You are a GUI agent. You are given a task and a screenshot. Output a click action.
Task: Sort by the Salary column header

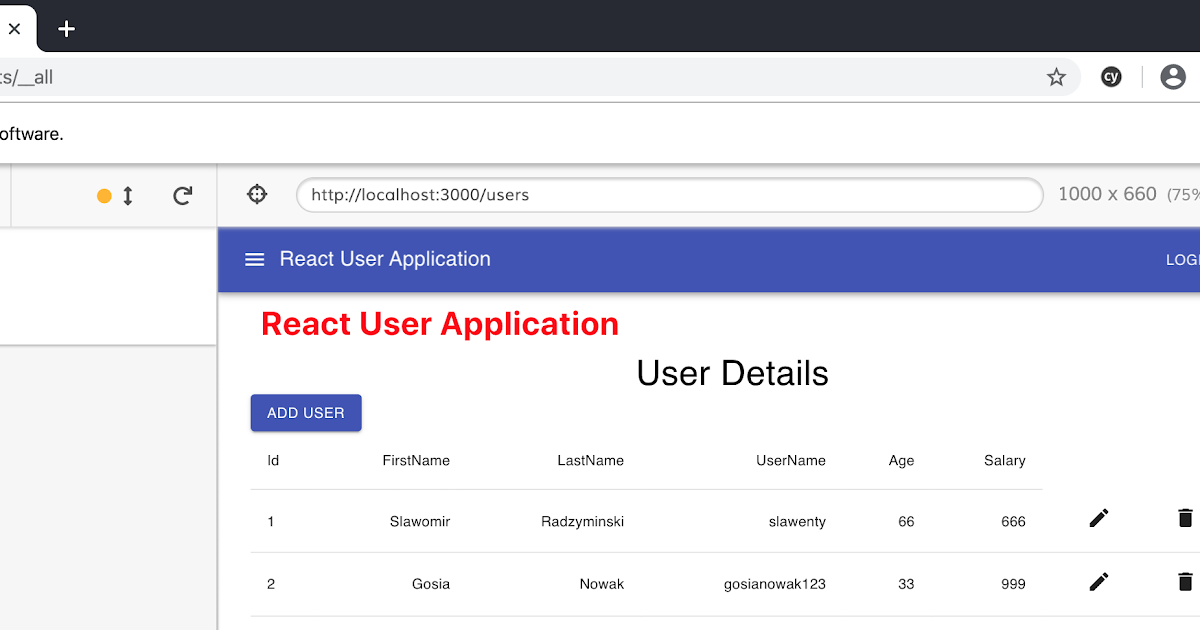pos(1004,460)
